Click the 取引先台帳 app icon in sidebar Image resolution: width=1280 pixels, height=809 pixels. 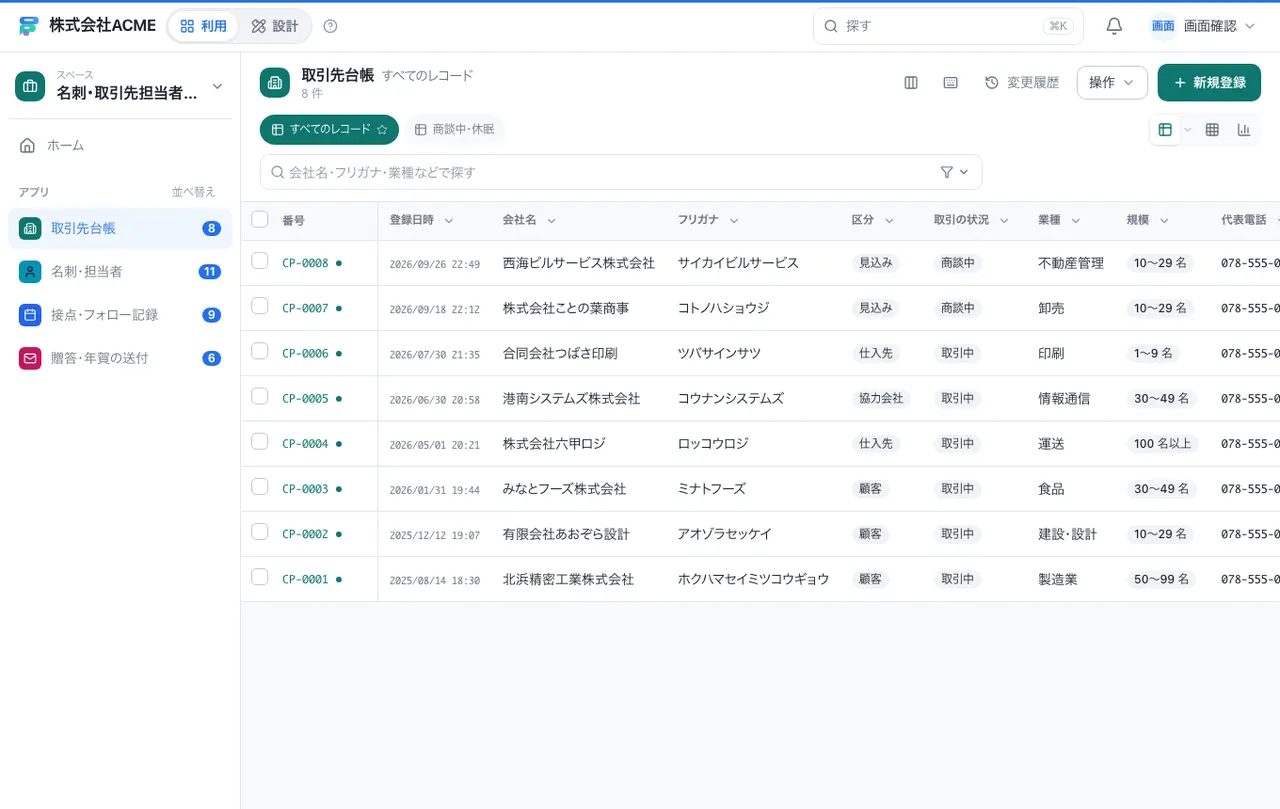point(30,228)
